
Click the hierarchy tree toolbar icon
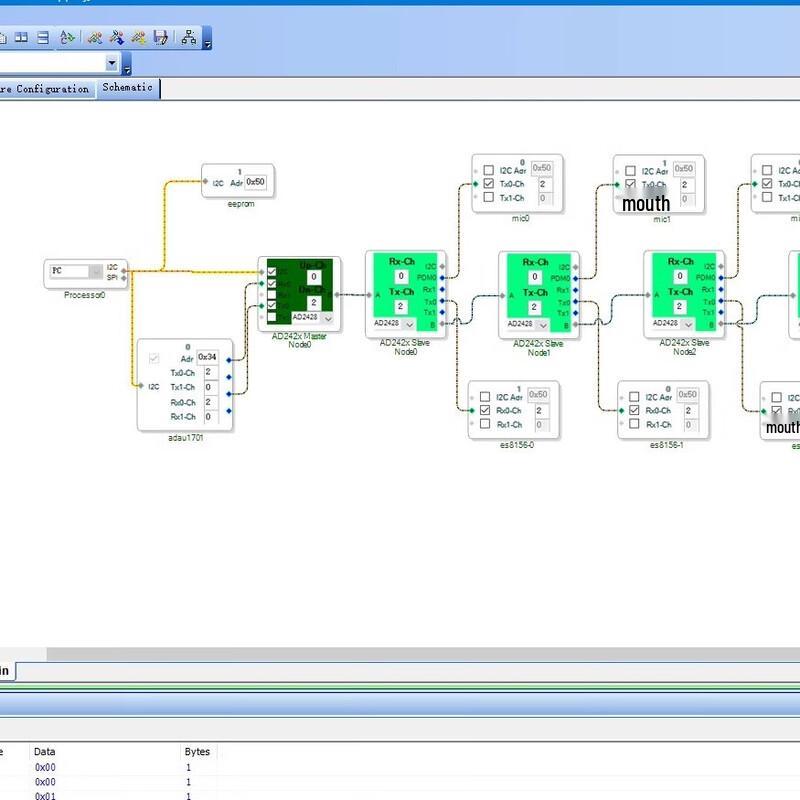point(189,37)
